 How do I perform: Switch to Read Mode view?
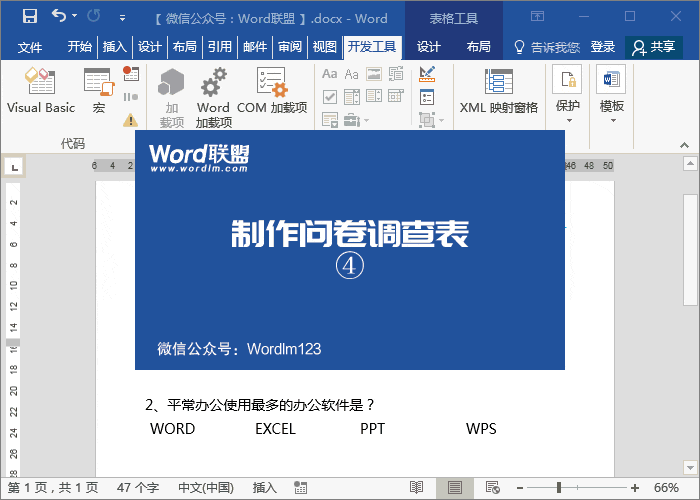[417, 488]
